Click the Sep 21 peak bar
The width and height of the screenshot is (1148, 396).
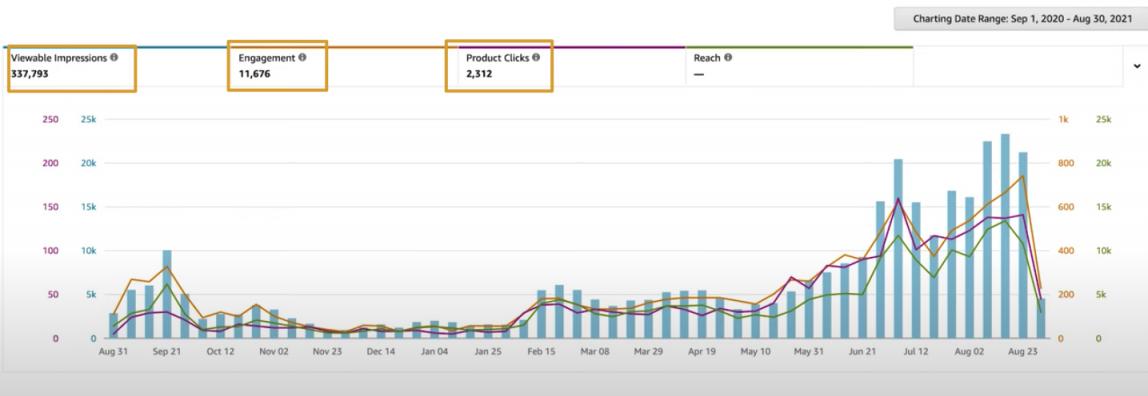coord(167,294)
